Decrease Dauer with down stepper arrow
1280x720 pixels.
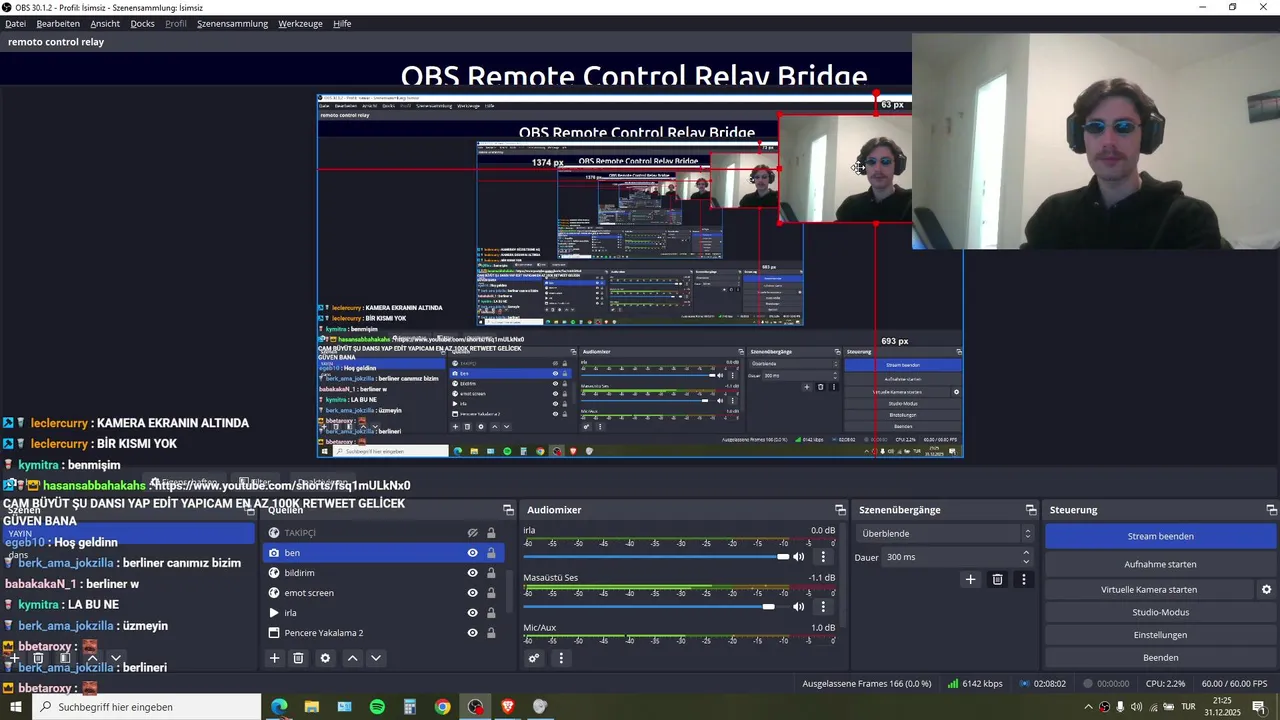[1026, 561]
